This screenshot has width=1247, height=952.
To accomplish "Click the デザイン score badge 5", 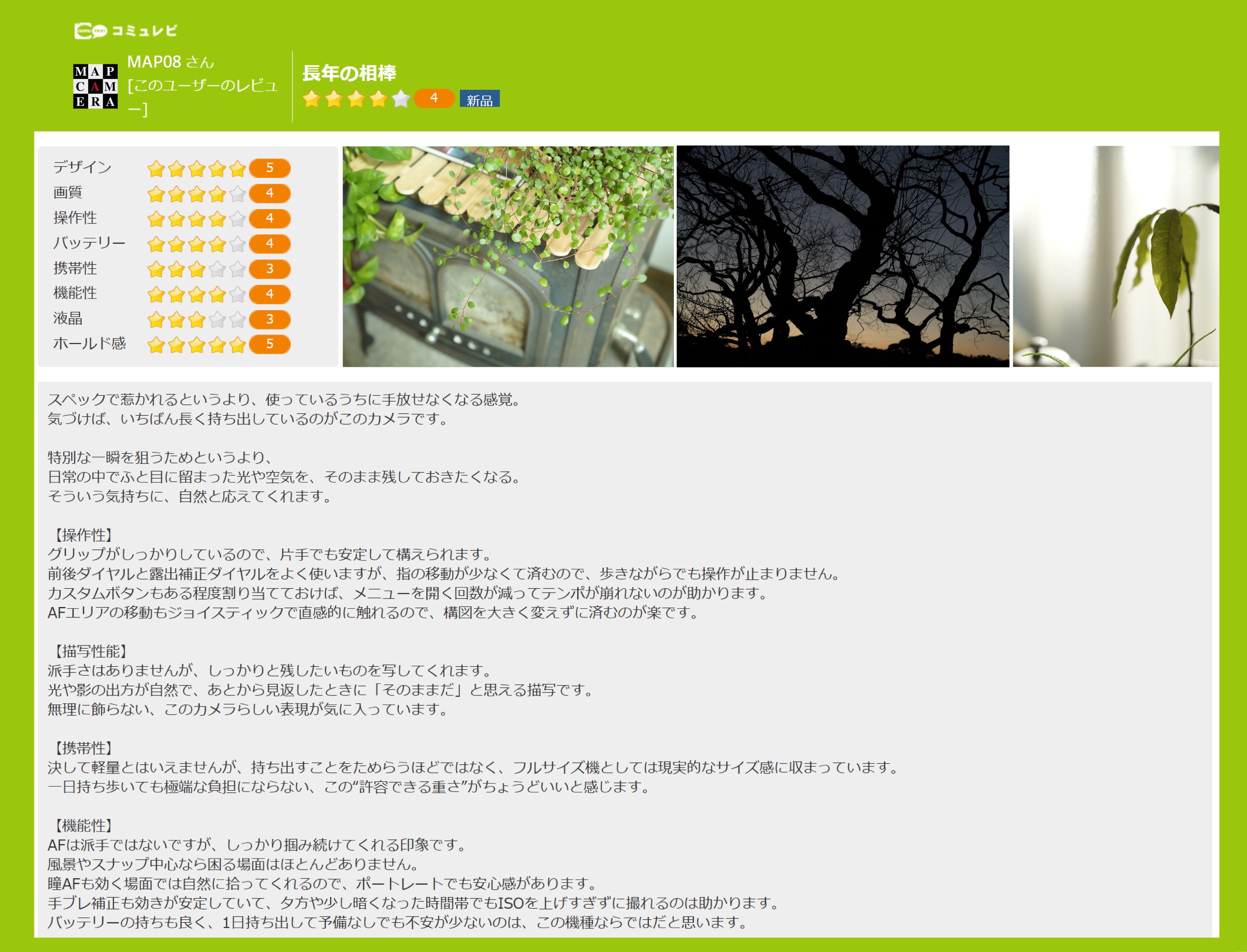I will pos(270,168).
